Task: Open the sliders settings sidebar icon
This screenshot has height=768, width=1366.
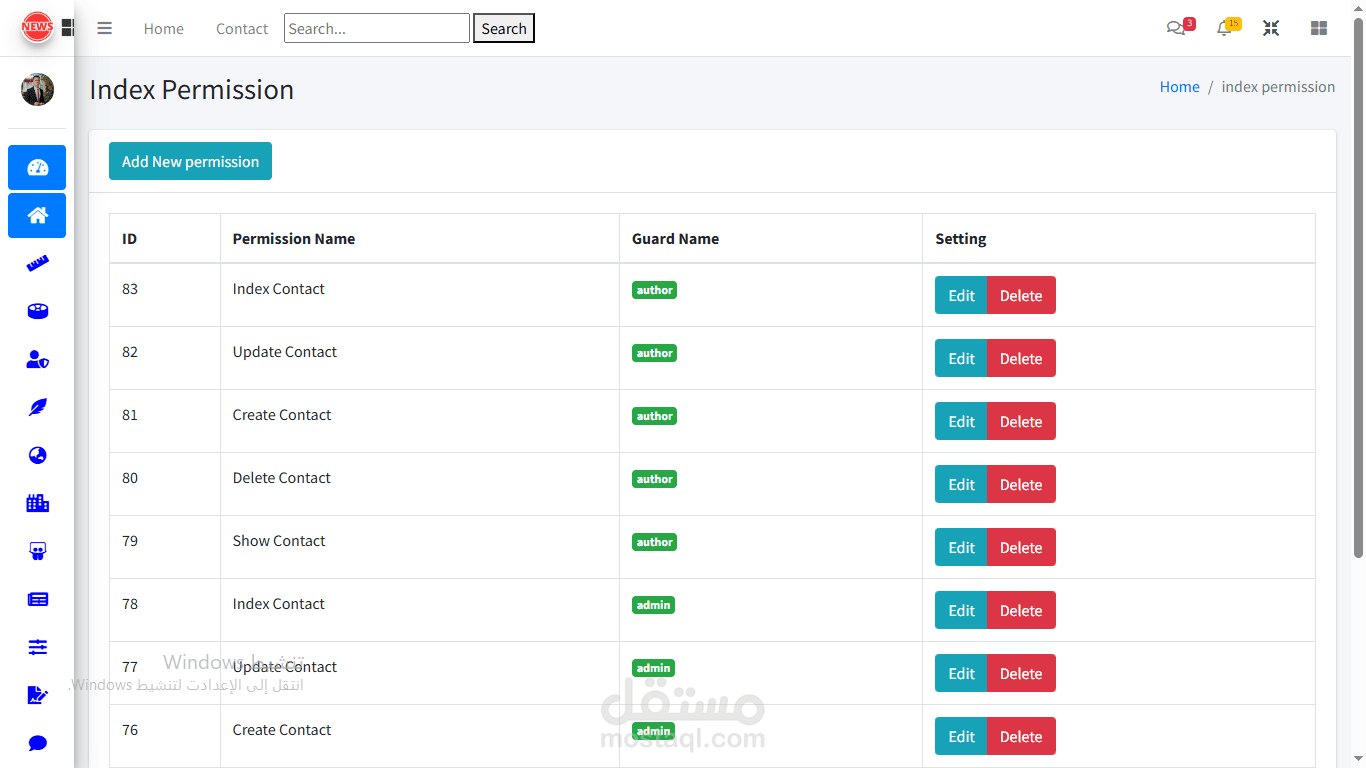Action: pyautogui.click(x=37, y=647)
